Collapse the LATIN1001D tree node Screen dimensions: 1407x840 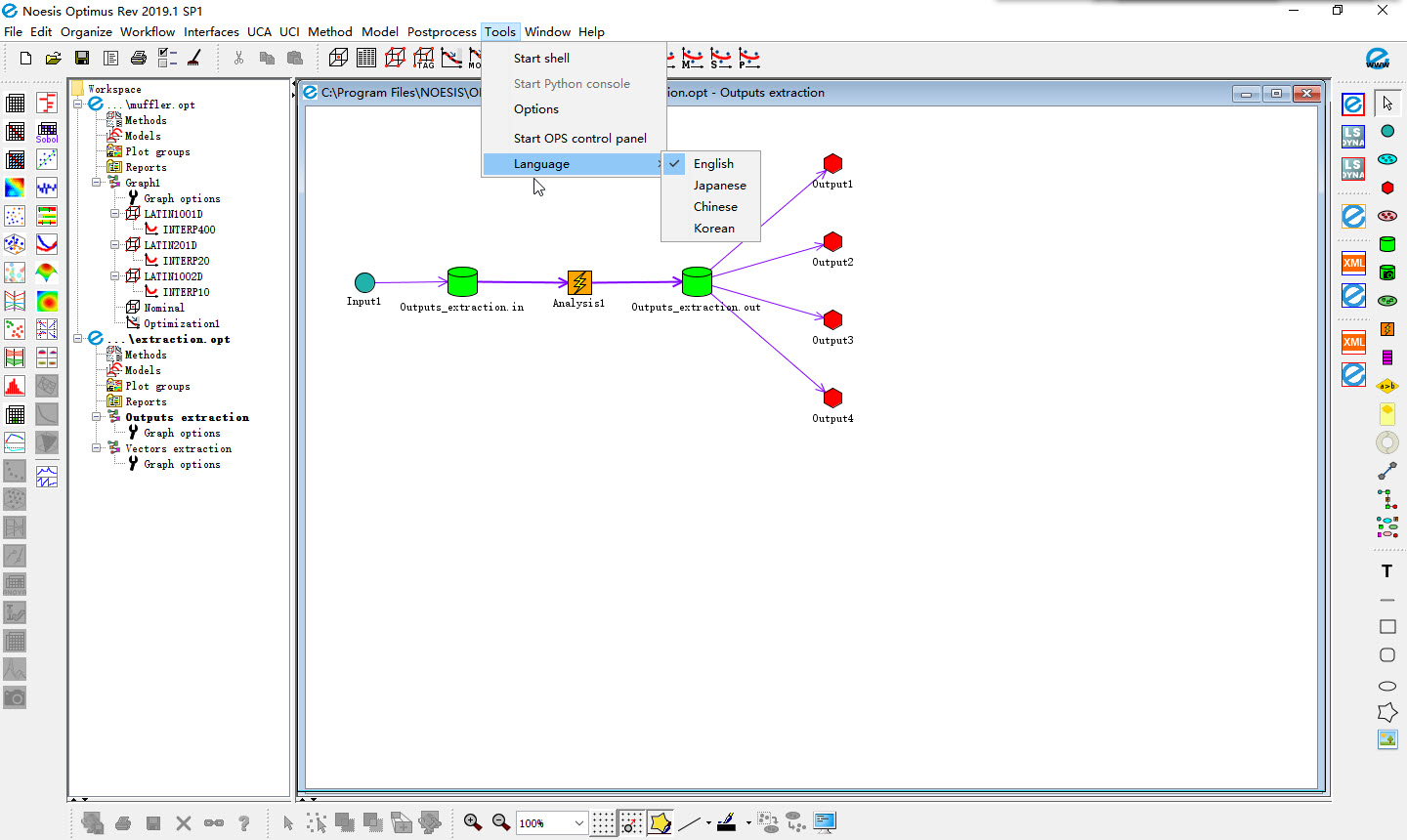tap(115, 214)
